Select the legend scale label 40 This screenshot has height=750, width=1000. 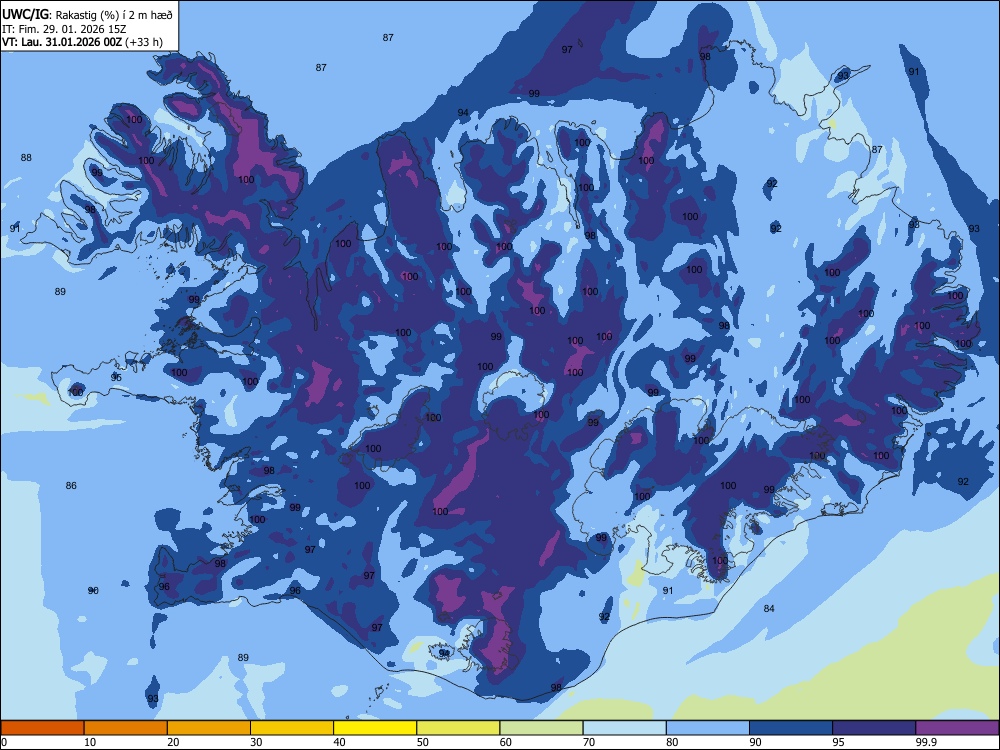click(x=340, y=742)
